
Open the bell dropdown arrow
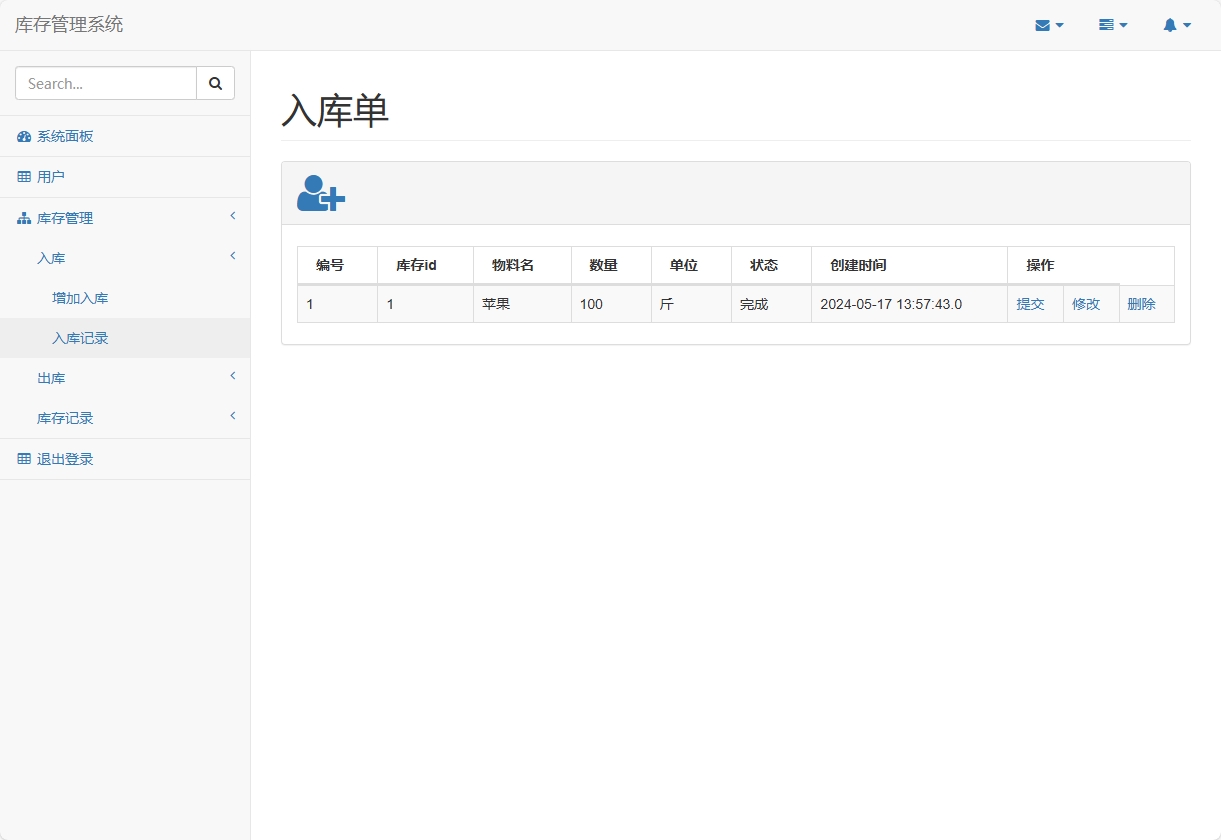(x=1187, y=26)
